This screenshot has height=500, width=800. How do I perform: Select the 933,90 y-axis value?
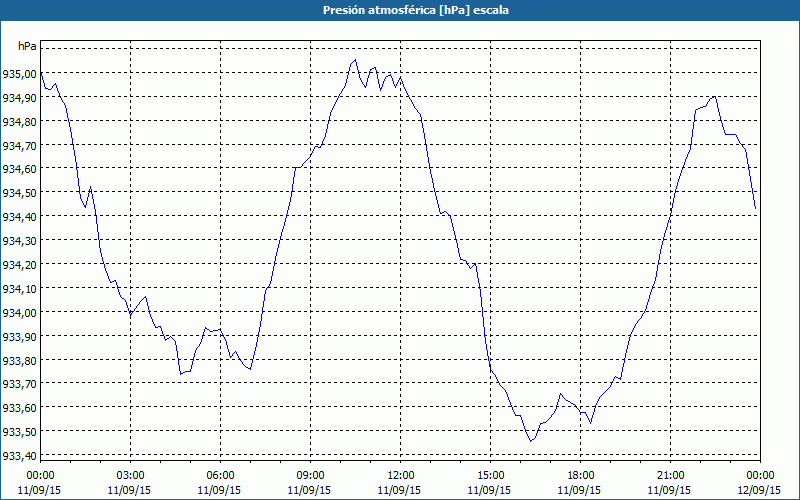(x=19, y=337)
